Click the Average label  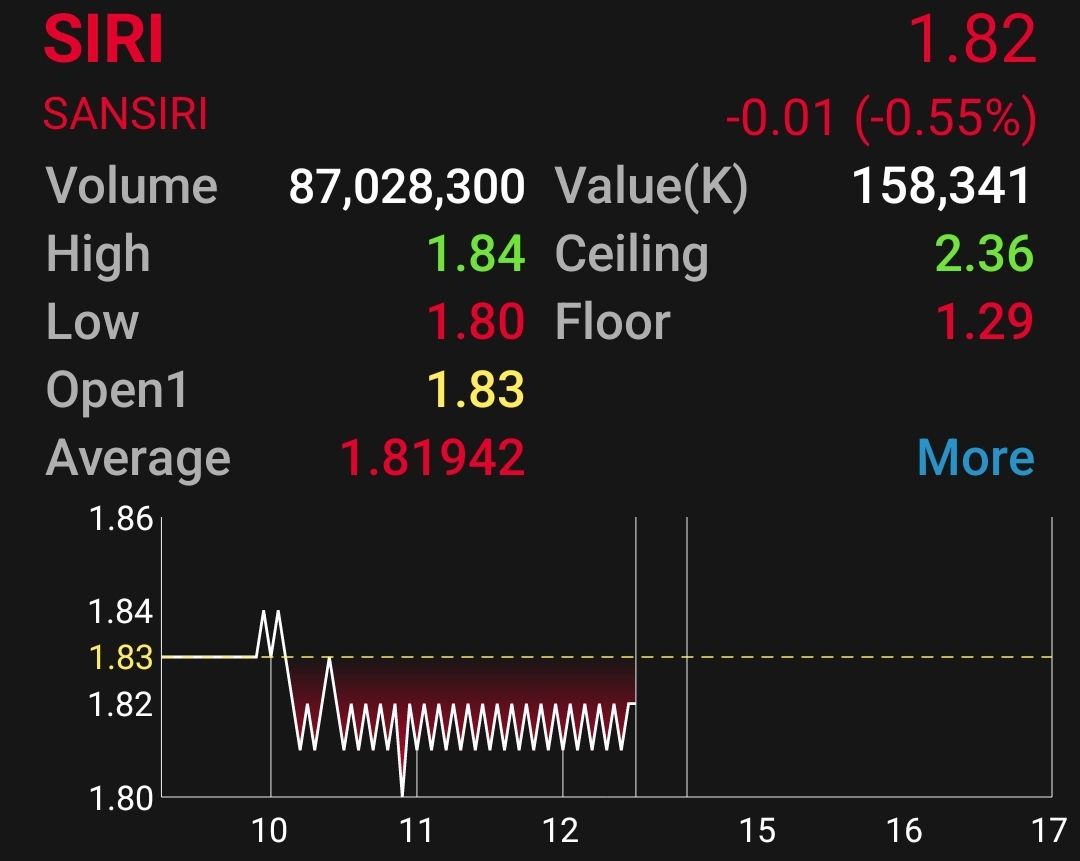tap(138, 459)
